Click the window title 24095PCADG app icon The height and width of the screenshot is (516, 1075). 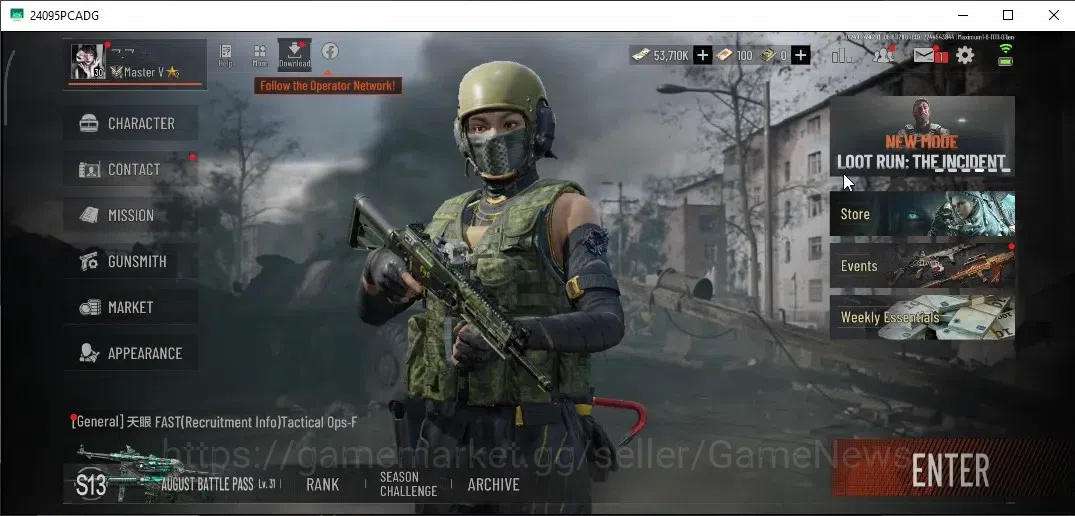pyautogui.click(x=16, y=15)
